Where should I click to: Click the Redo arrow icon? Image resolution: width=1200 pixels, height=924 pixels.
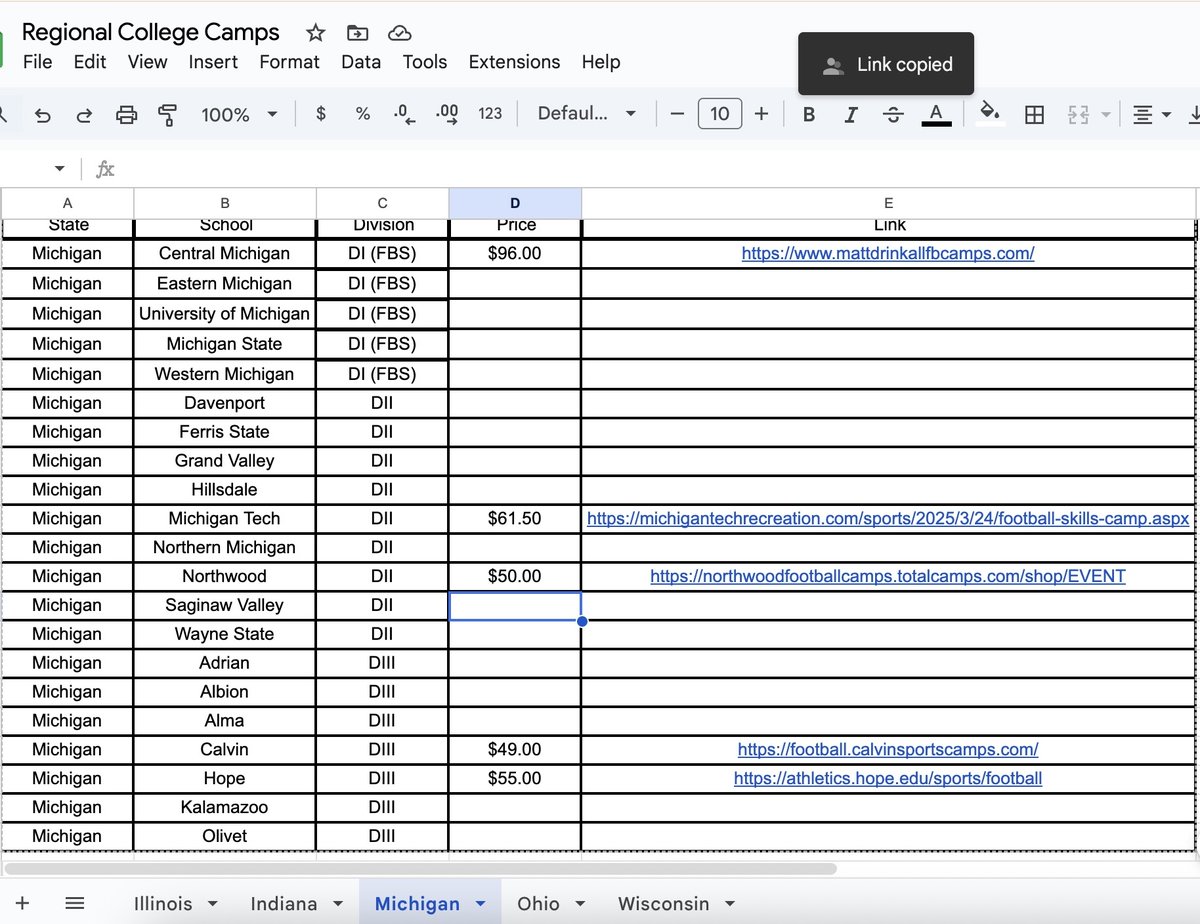click(84, 114)
